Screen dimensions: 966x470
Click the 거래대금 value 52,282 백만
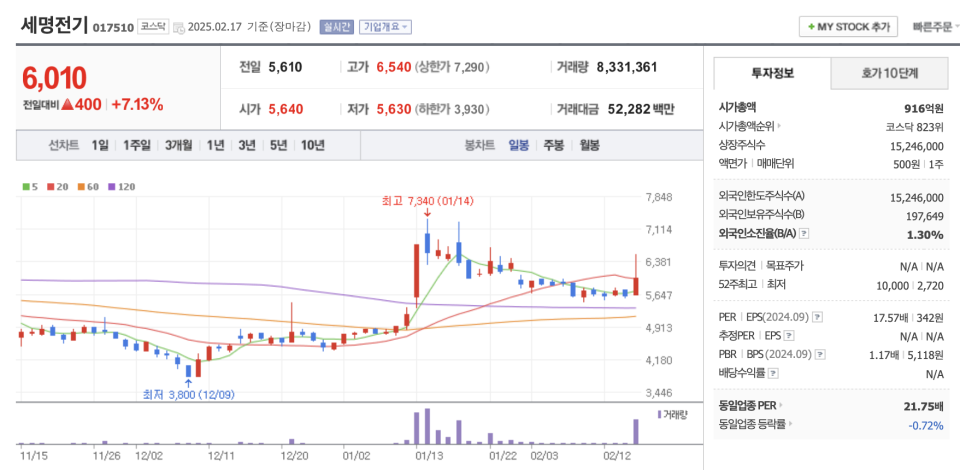(641, 110)
